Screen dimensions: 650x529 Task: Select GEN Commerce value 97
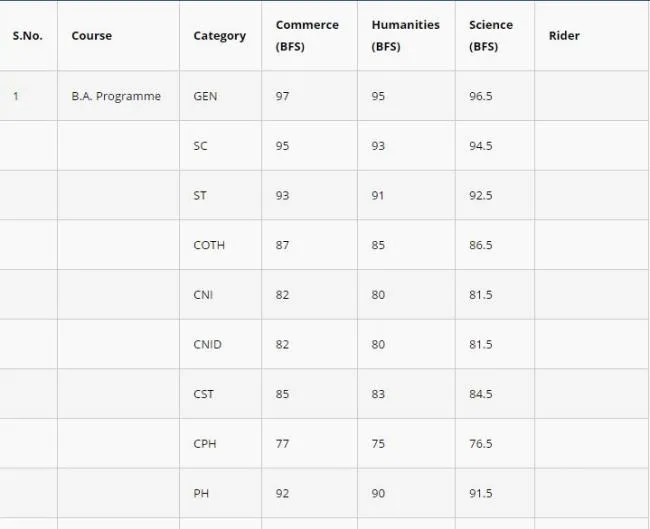click(x=282, y=96)
